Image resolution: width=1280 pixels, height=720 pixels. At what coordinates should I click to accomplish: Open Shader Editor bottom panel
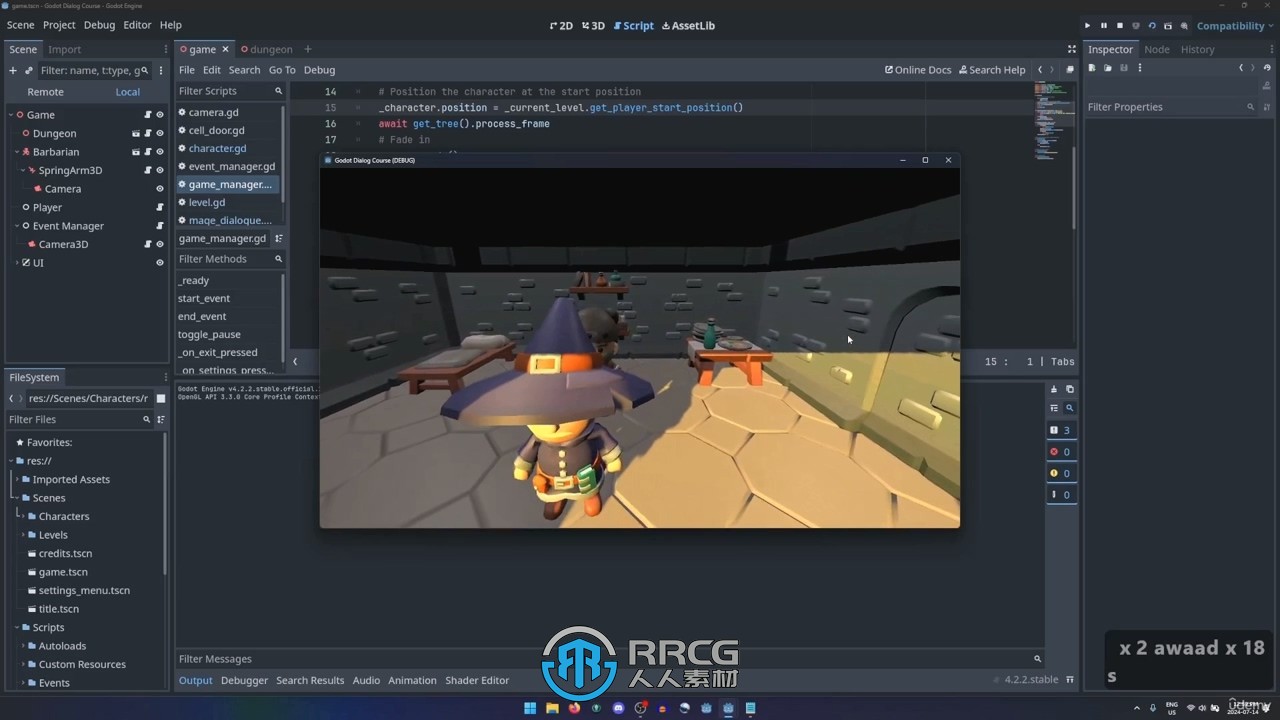[477, 680]
